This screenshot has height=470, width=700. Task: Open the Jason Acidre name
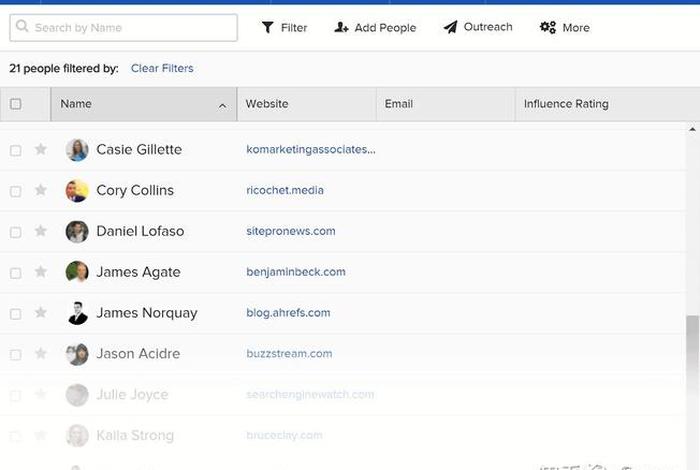[x=138, y=354]
